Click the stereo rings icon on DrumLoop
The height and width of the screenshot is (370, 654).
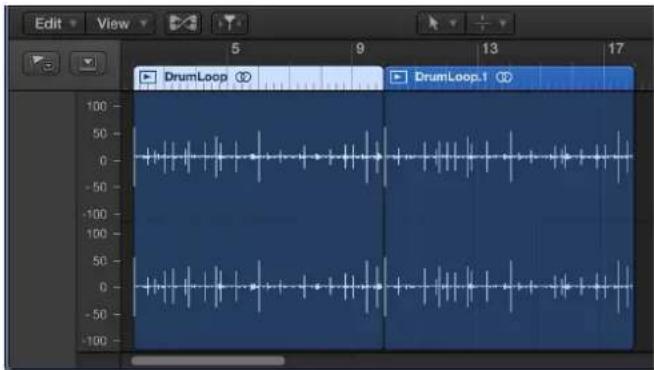[243, 77]
